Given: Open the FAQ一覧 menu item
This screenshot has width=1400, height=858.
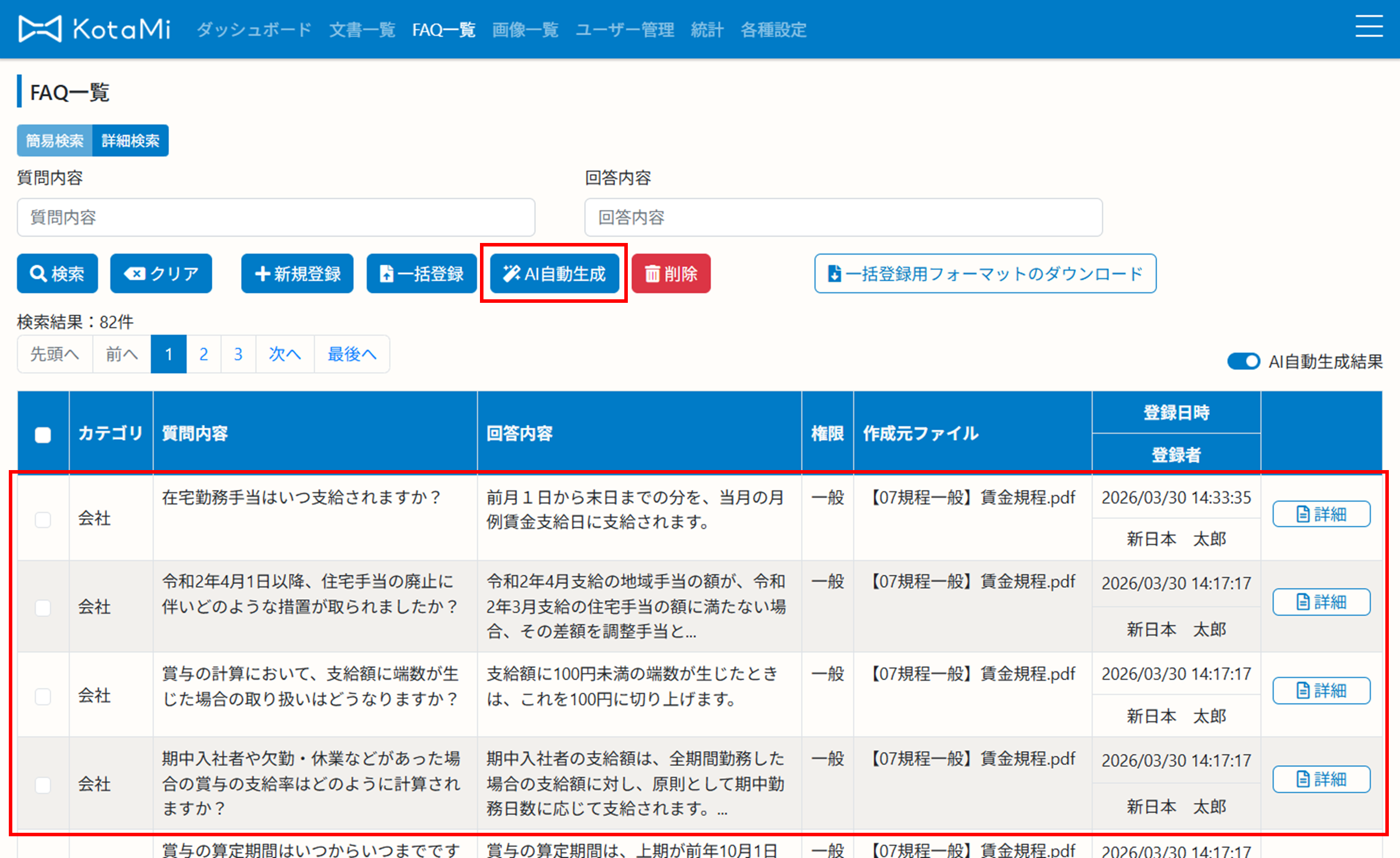Looking at the screenshot, I should pos(444,29).
